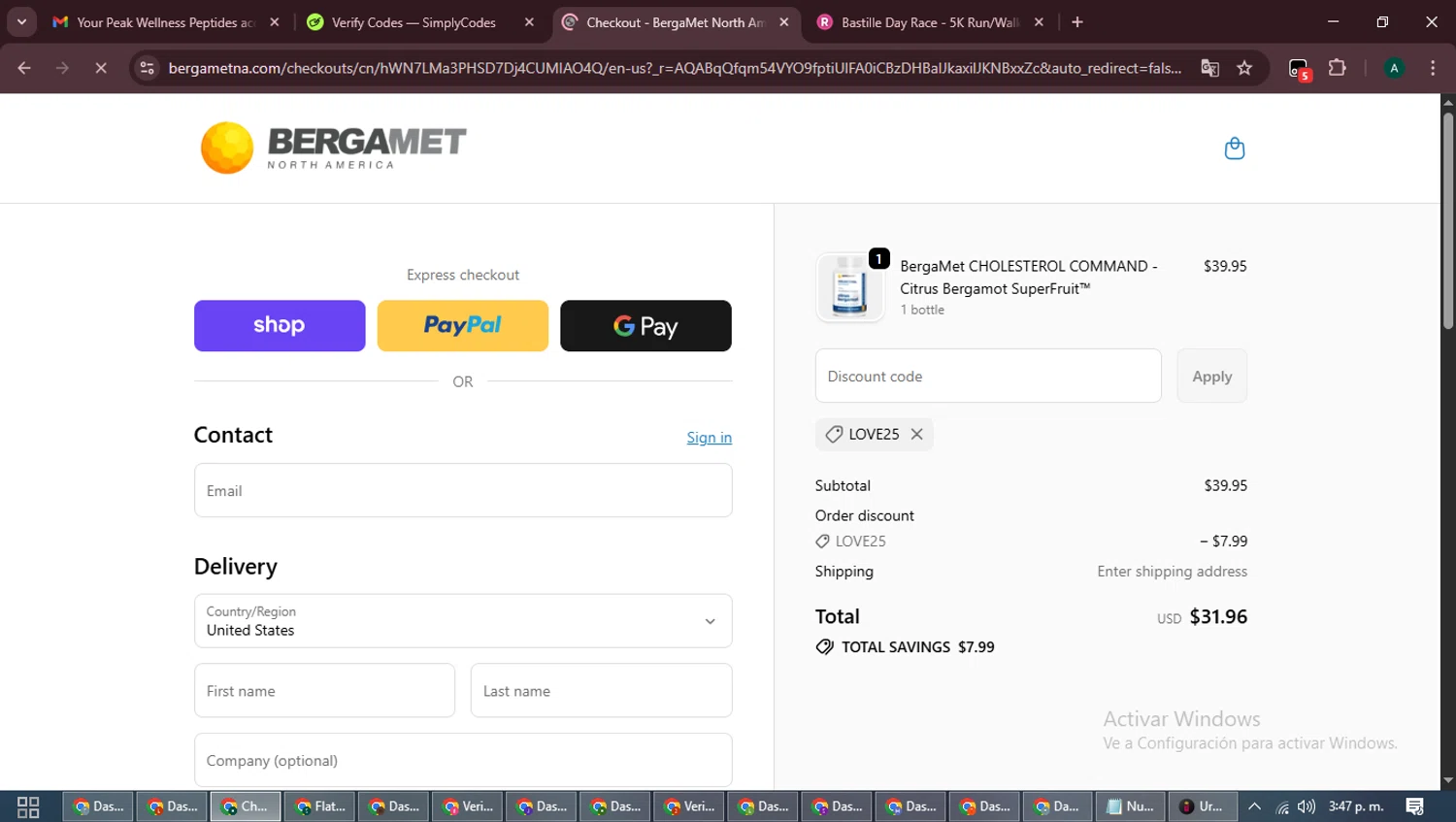Open the site information icon in address bar
Screen dimensions: 1456x822
tap(147, 68)
